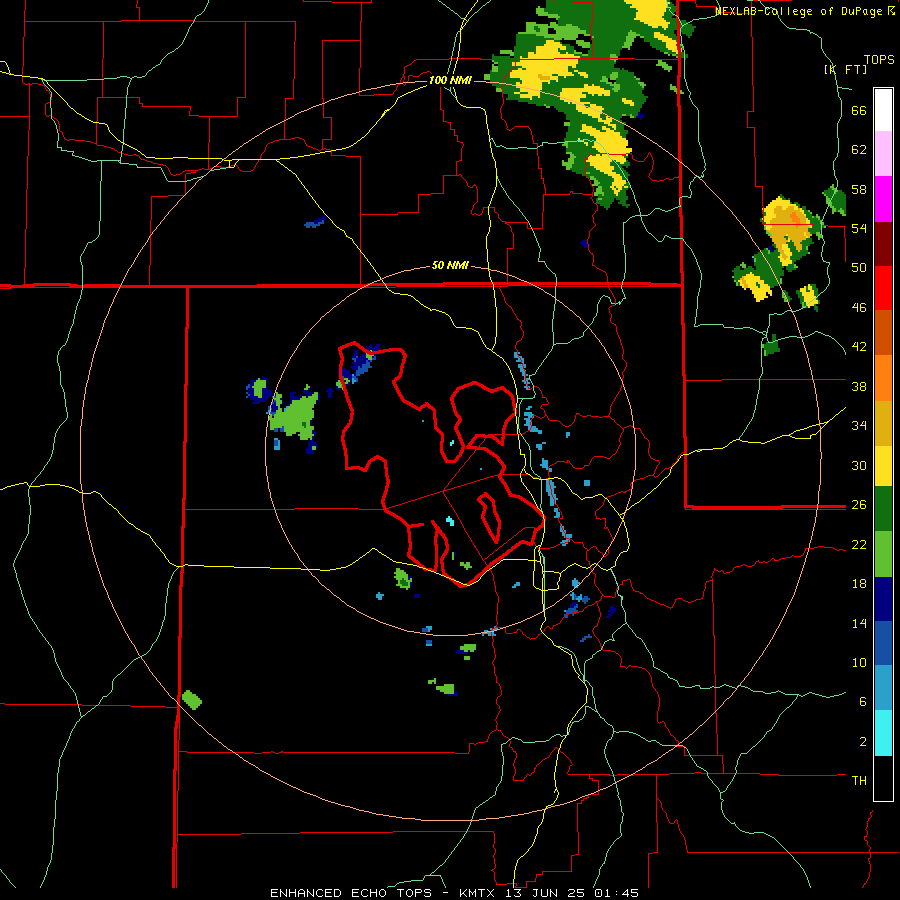Select the "34" legend tick label
The width and height of the screenshot is (900, 900).
coord(859,426)
